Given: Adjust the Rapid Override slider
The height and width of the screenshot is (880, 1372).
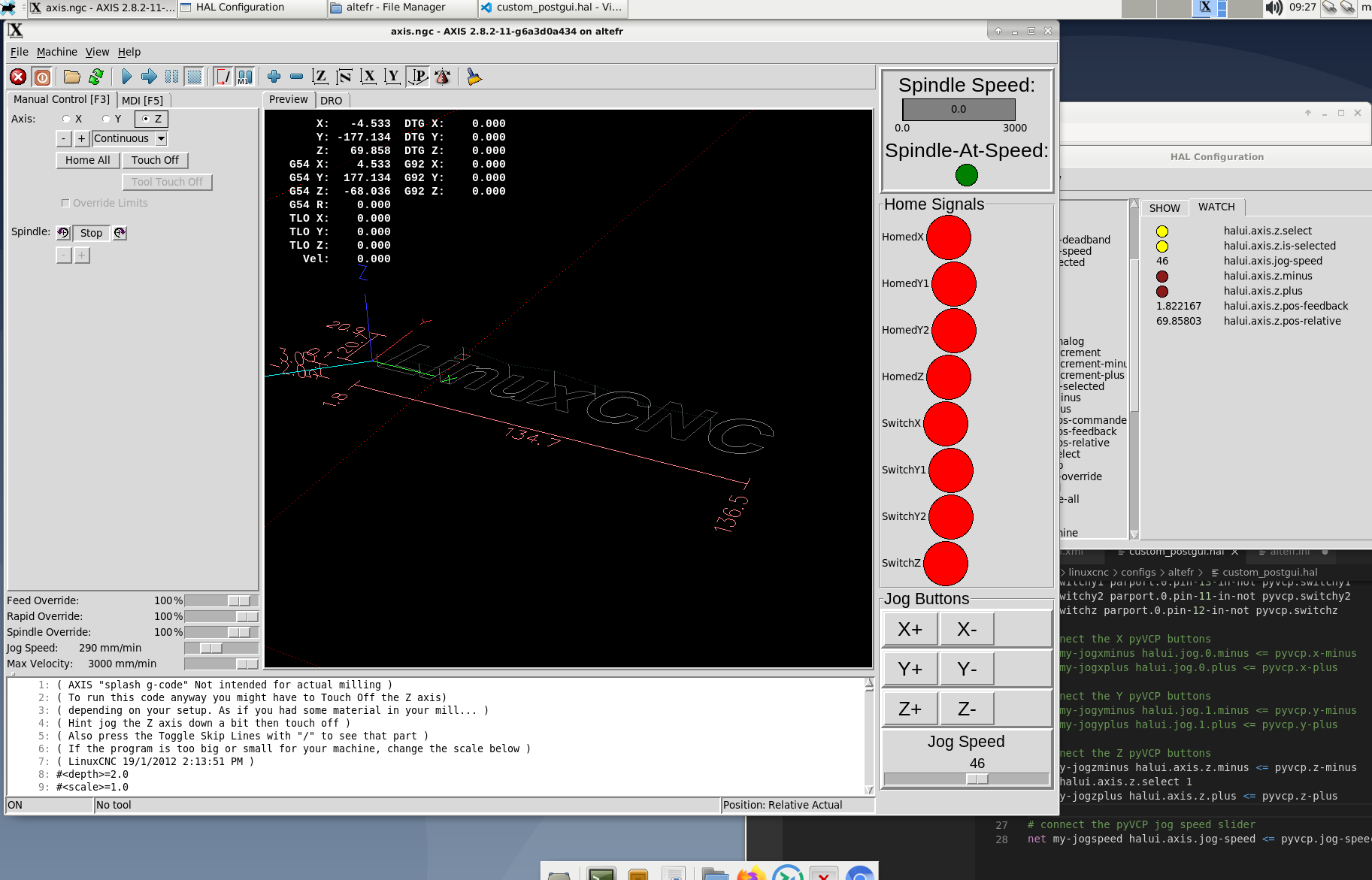Looking at the screenshot, I should tap(222, 616).
